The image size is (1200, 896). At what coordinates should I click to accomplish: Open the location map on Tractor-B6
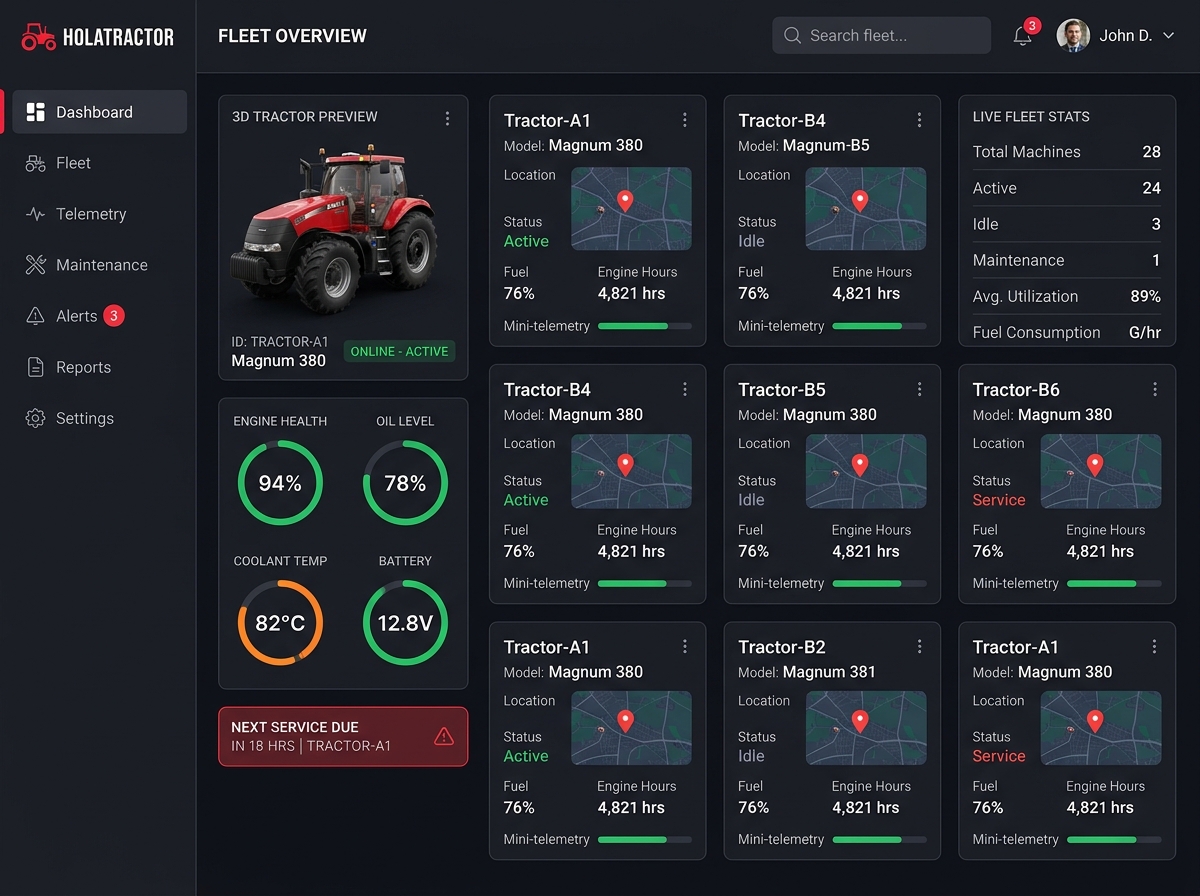click(x=1101, y=471)
